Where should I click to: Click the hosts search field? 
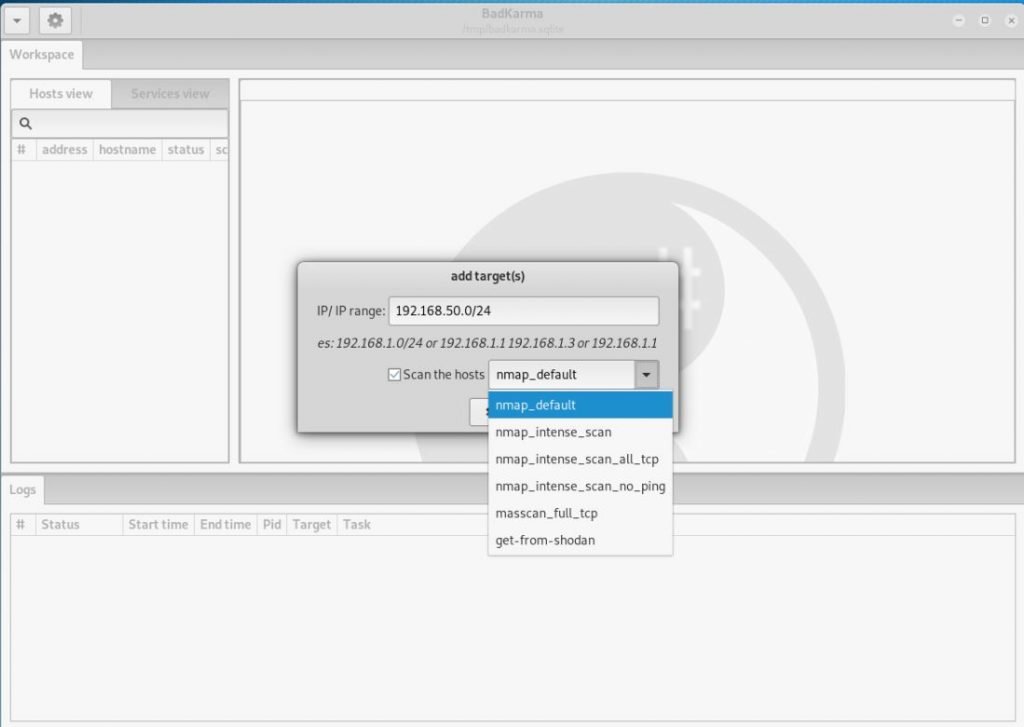pyautogui.click(x=120, y=123)
